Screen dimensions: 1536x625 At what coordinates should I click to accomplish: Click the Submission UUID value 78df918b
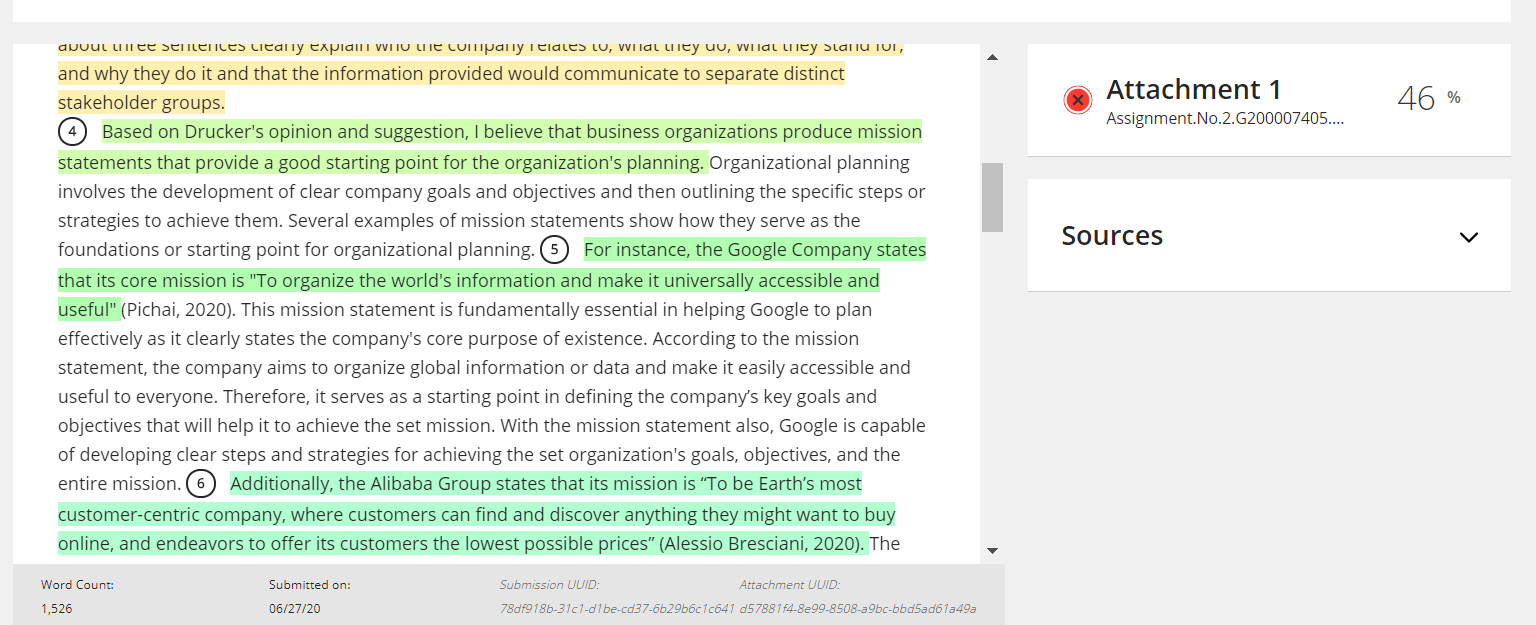[617, 608]
